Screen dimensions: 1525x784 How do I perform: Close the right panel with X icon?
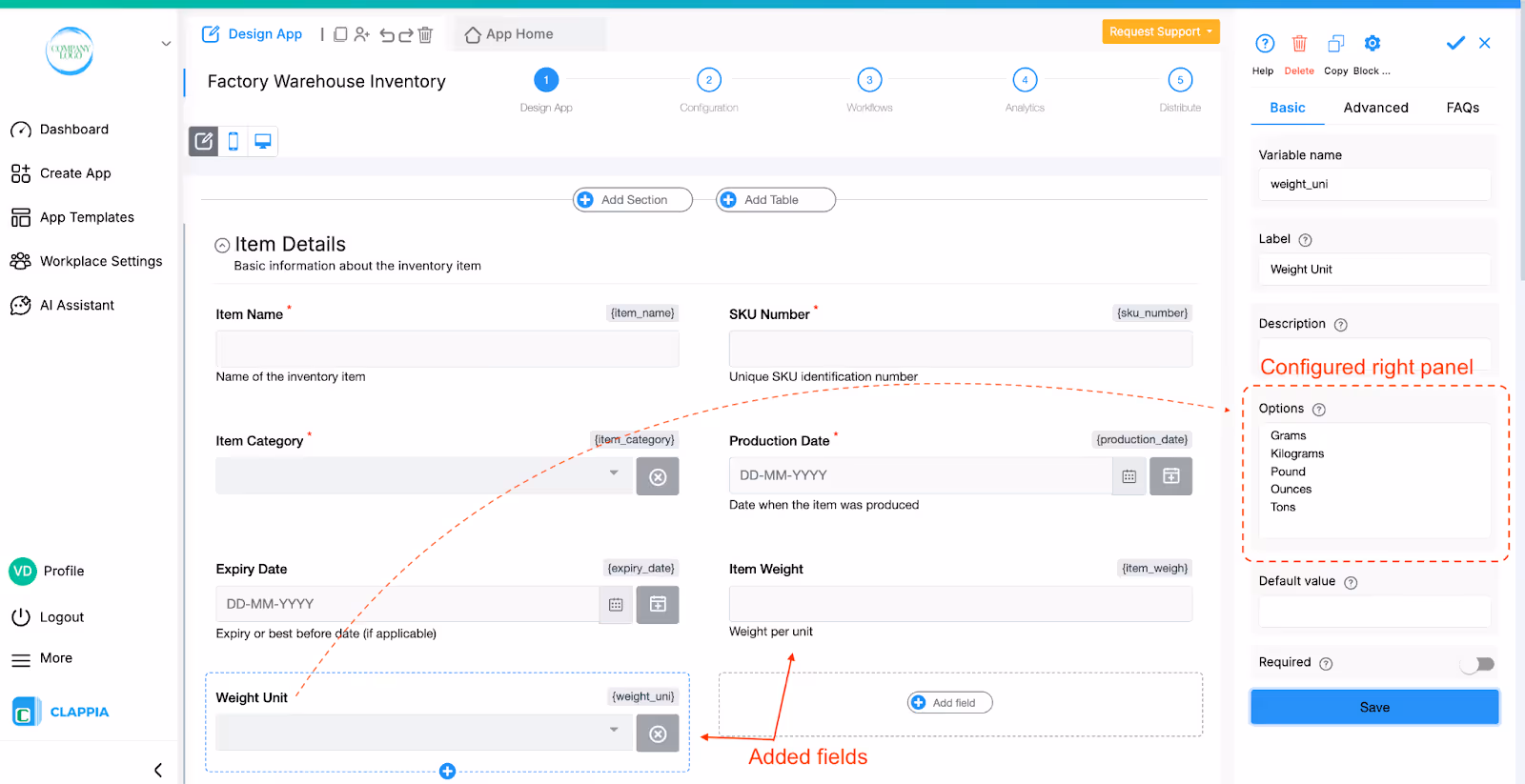coord(1485,43)
